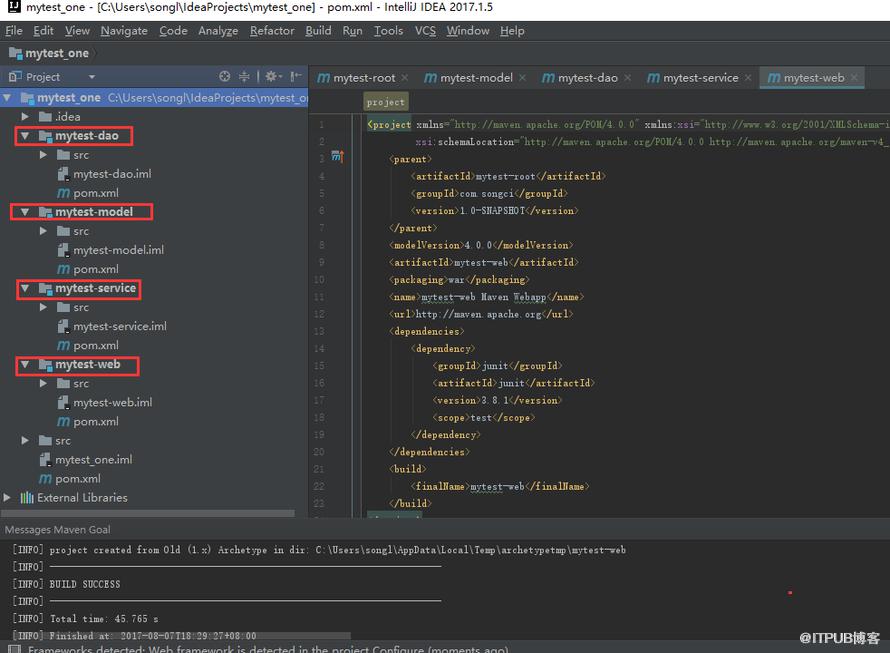Image resolution: width=890 pixels, height=653 pixels.
Task: Hide the Project tool window
Action: 296,76
